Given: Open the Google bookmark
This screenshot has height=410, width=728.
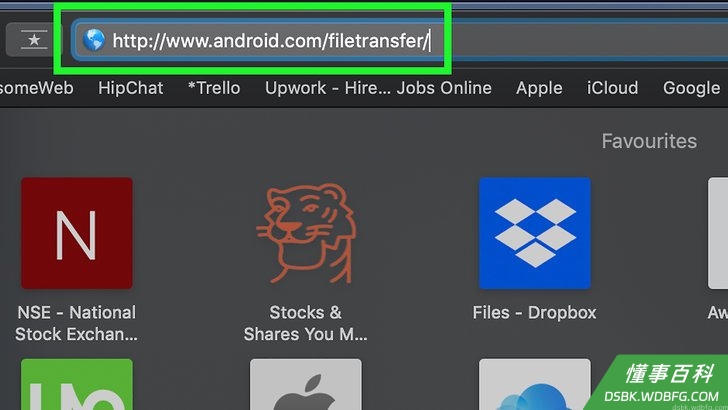Looking at the screenshot, I should point(691,88).
